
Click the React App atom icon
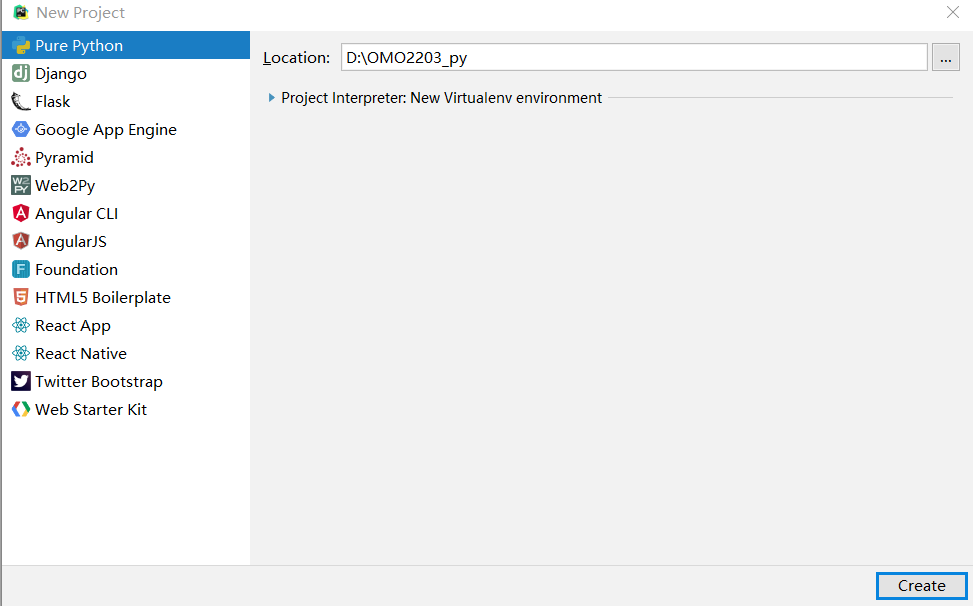click(20, 325)
